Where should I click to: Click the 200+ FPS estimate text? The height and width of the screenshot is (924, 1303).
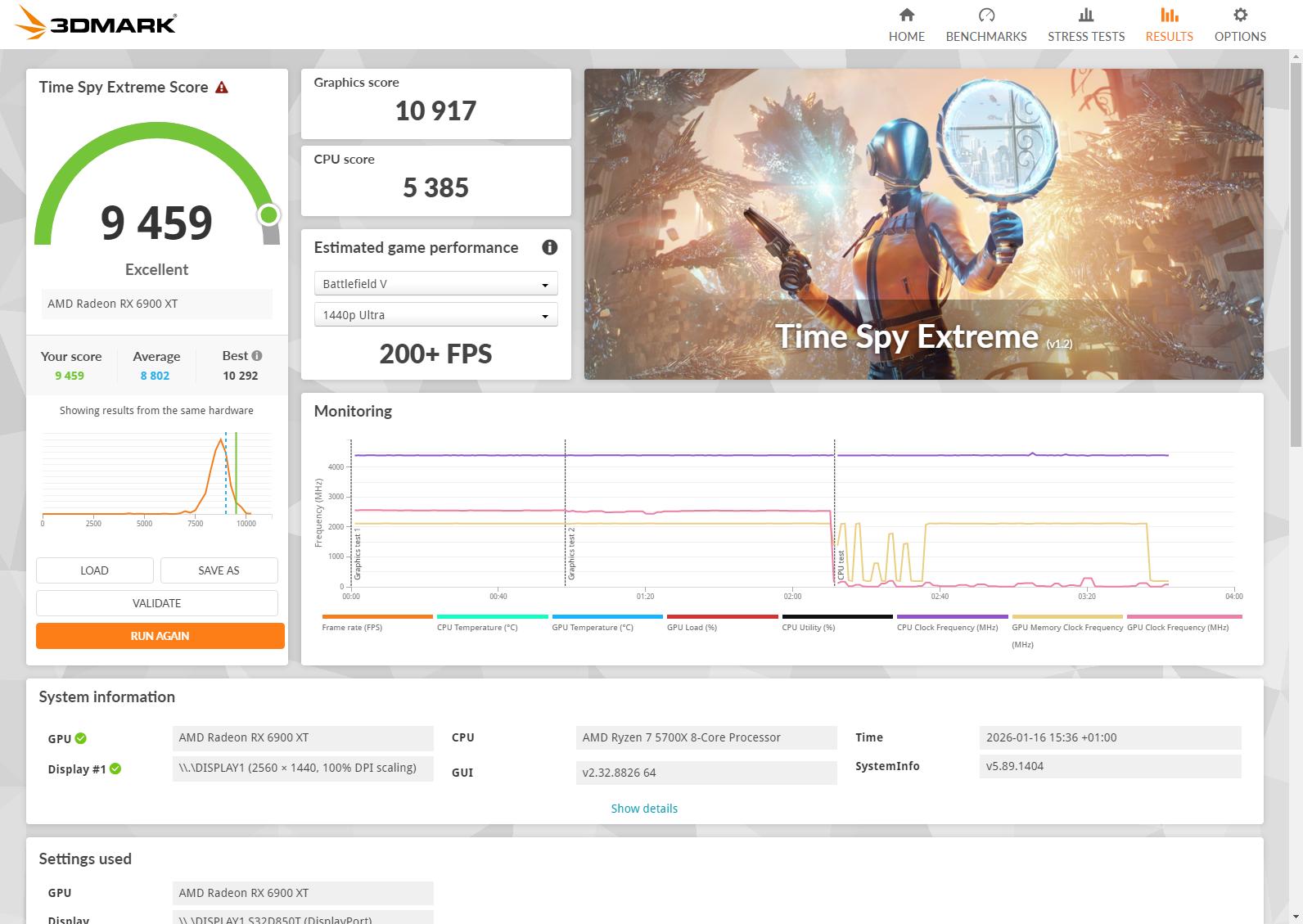coord(435,354)
